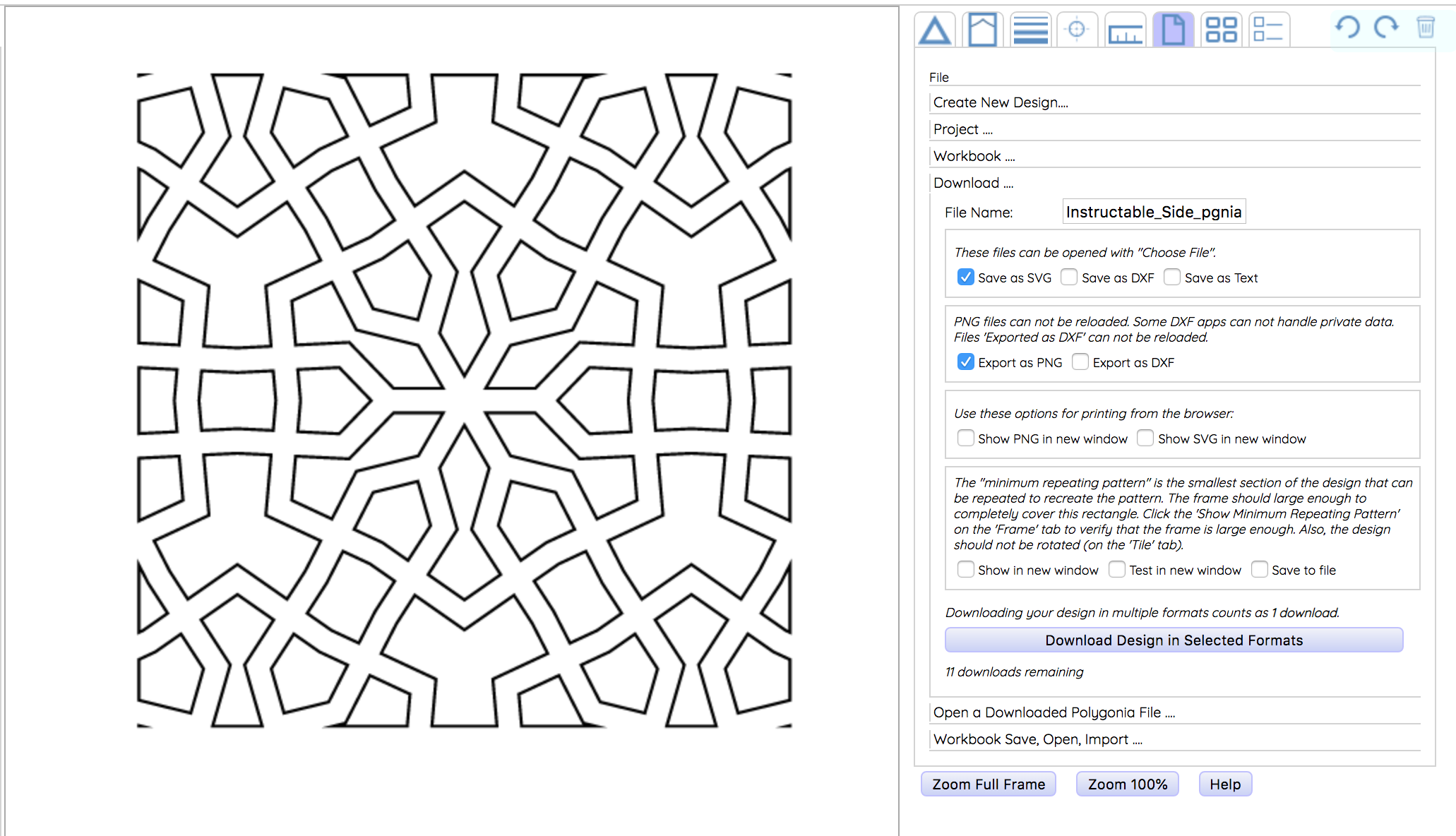The image size is (1456, 836).
Task: Expand the Project menu option
Action: click(x=961, y=128)
